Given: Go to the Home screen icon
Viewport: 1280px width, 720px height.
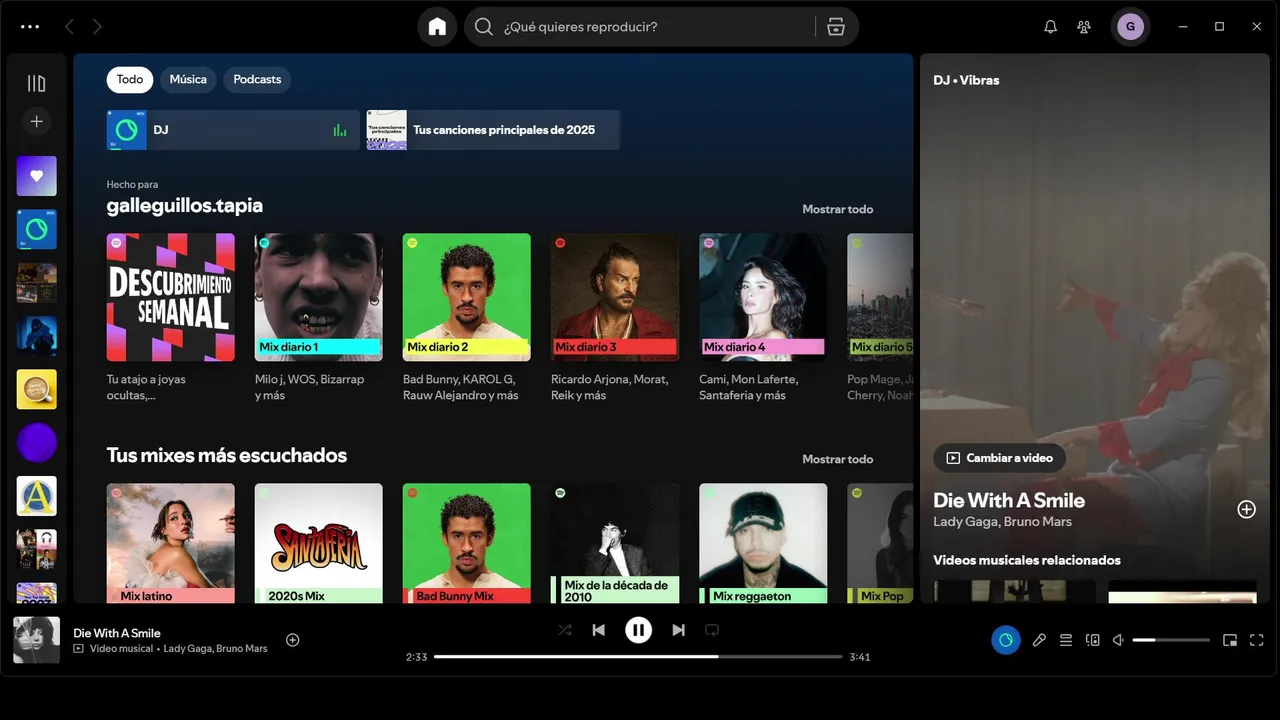Looking at the screenshot, I should click(437, 27).
